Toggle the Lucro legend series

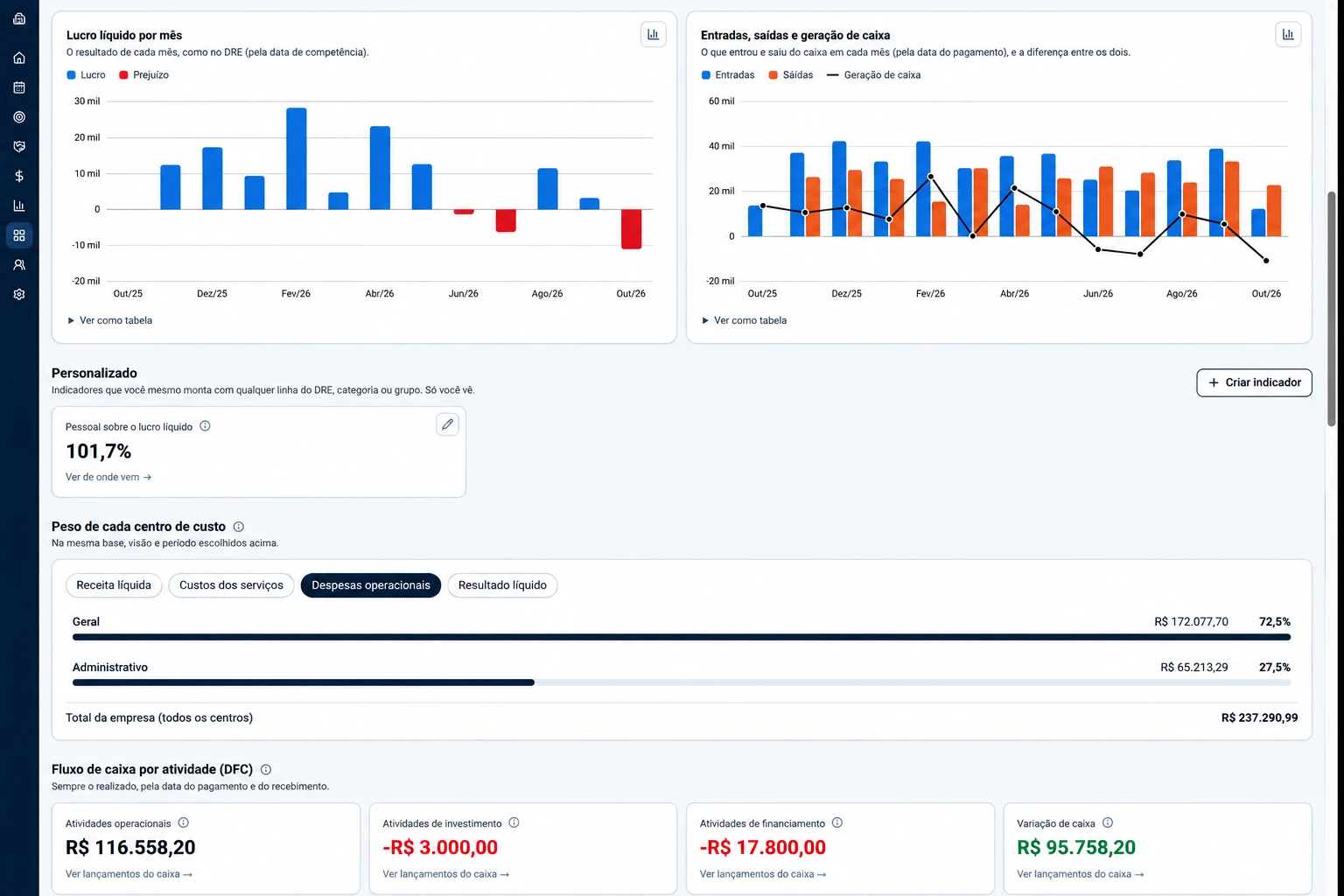pos(86,75)
